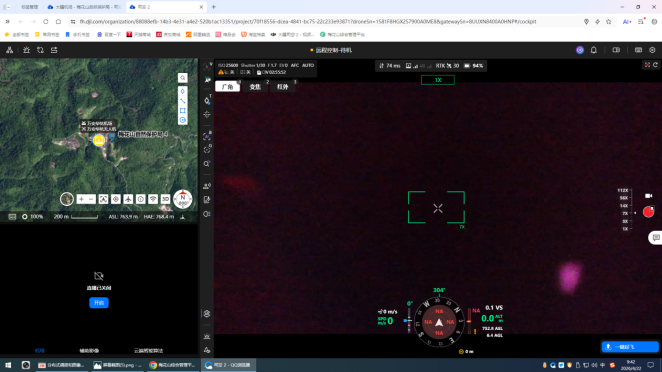Click the blue 开启 livestream button
662x372 pixels.
[x=99, y=303]
